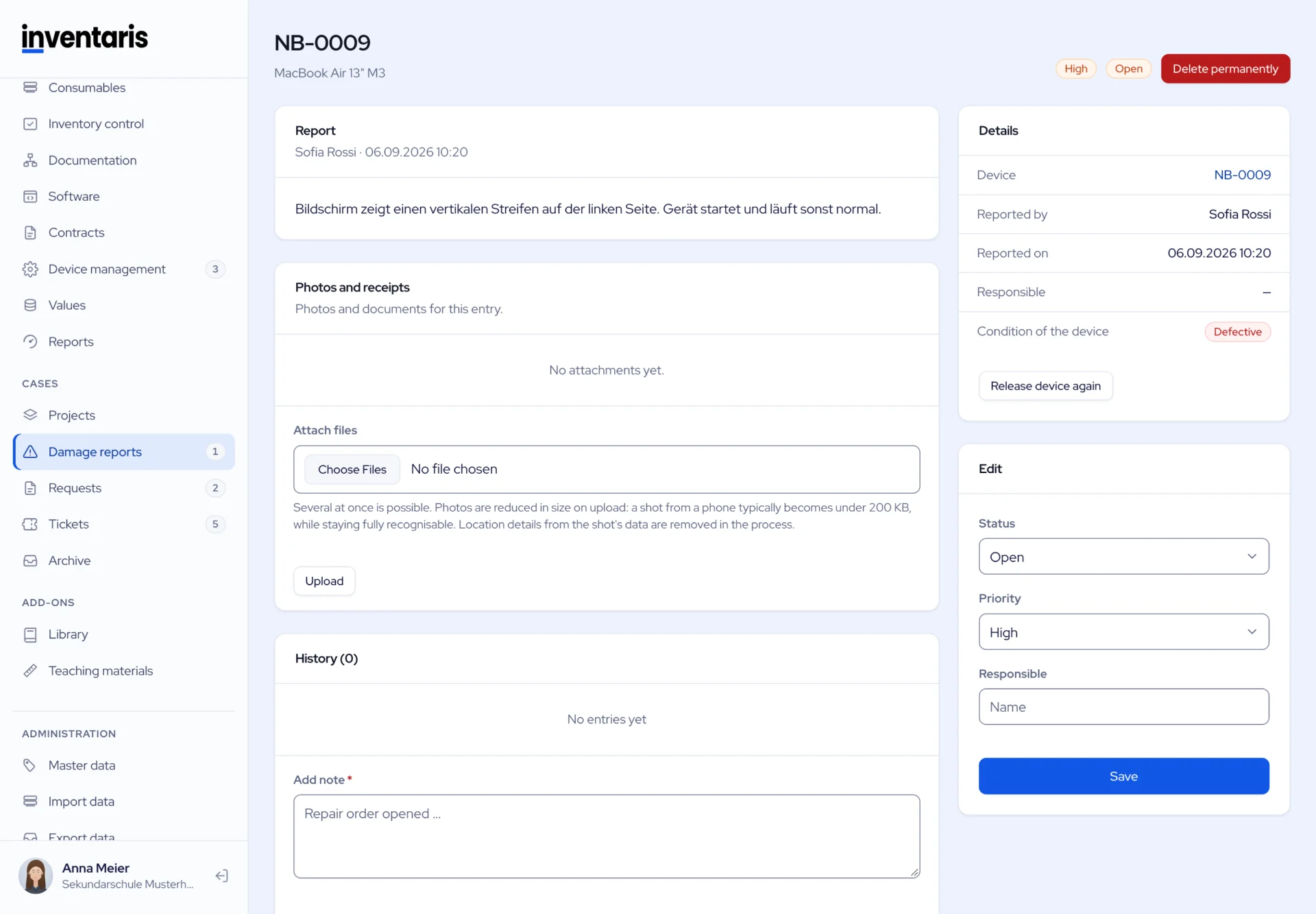Focus the Responsible name input field

pos(1123,707)
